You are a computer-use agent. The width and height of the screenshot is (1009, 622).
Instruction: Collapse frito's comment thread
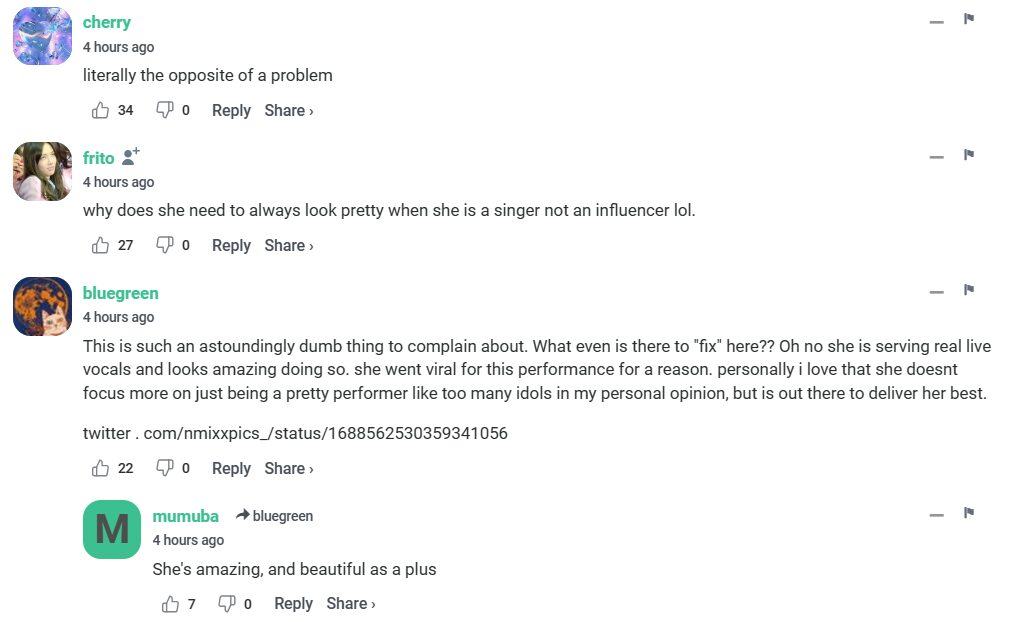click(x=936, y=156)
